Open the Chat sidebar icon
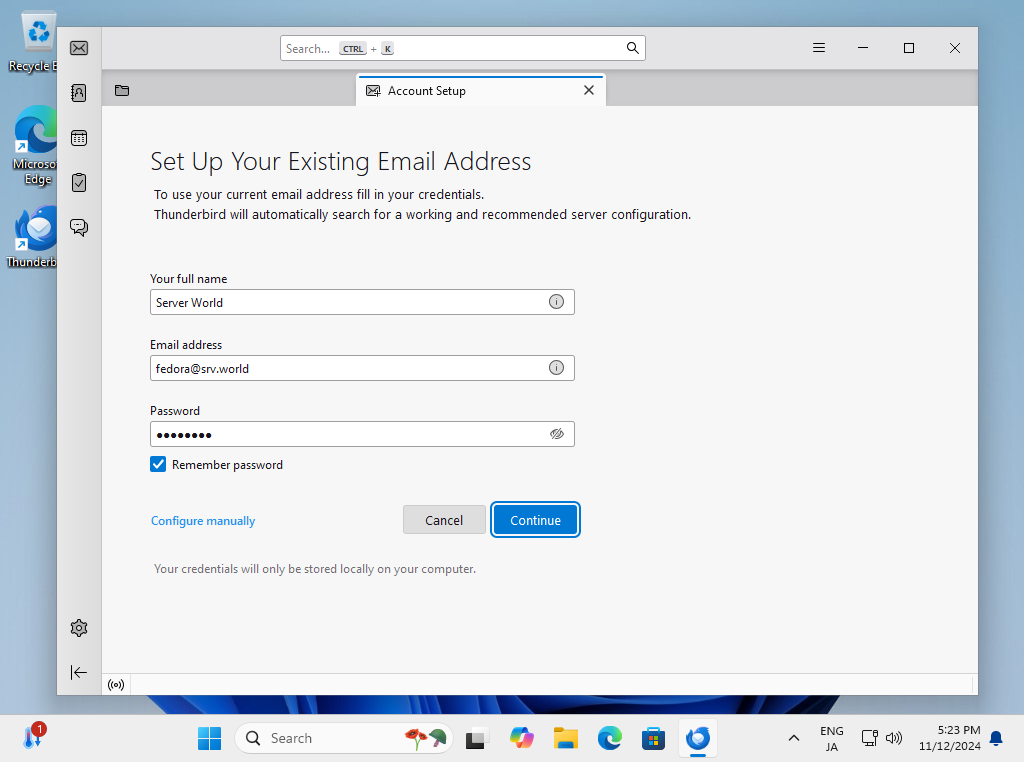This screenshot has height=762, width=1024. pos(79,227)
